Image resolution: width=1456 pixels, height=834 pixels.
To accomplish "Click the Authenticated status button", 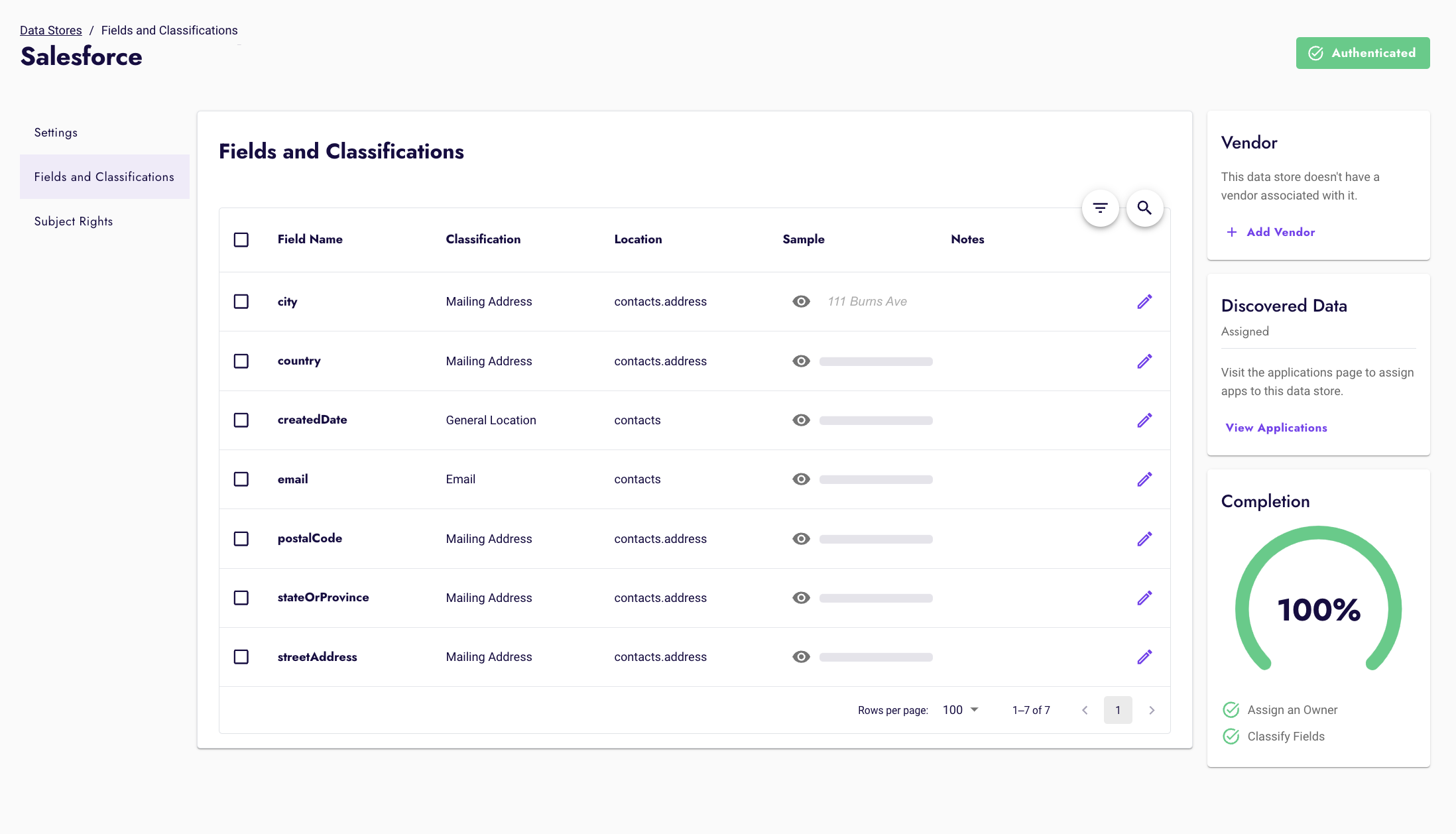I will [x=1363, y=53].
